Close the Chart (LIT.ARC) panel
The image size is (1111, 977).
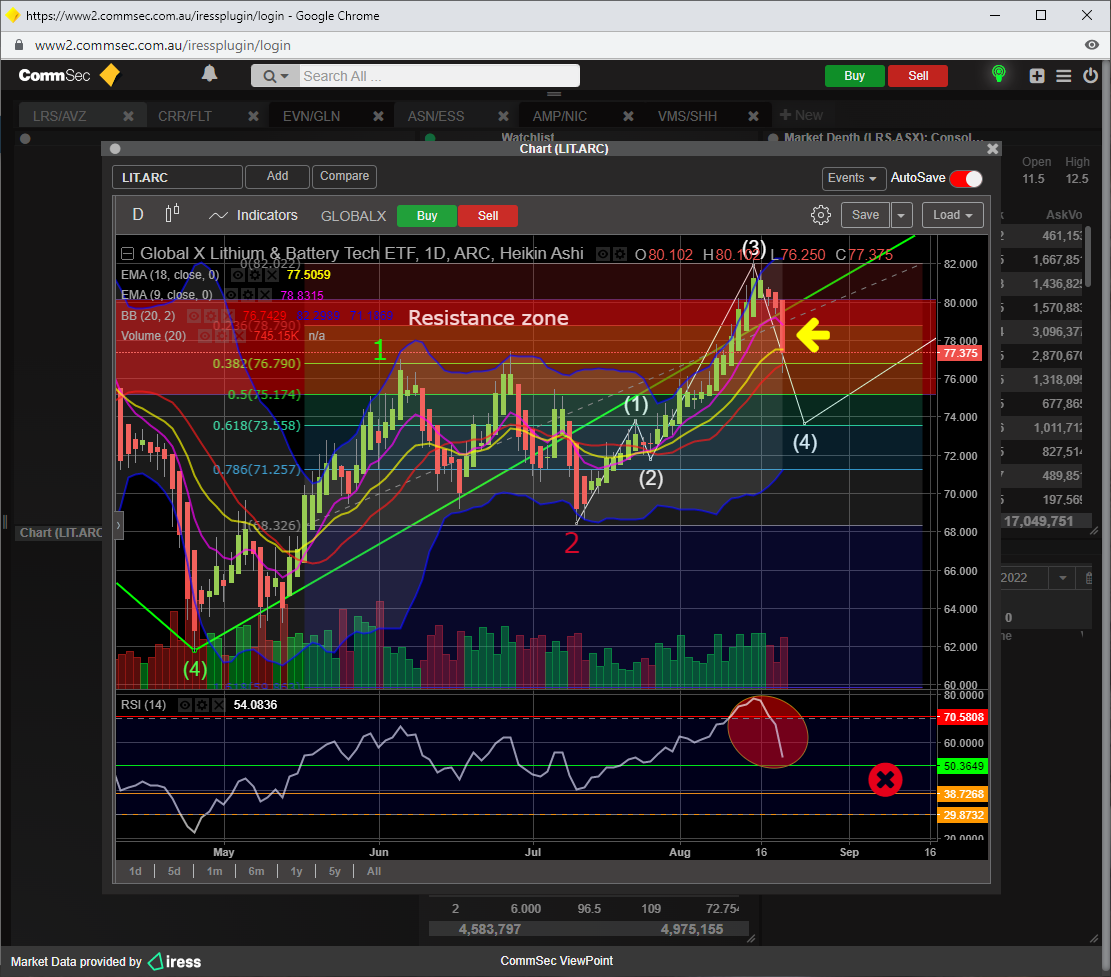(x=993, y=149)
